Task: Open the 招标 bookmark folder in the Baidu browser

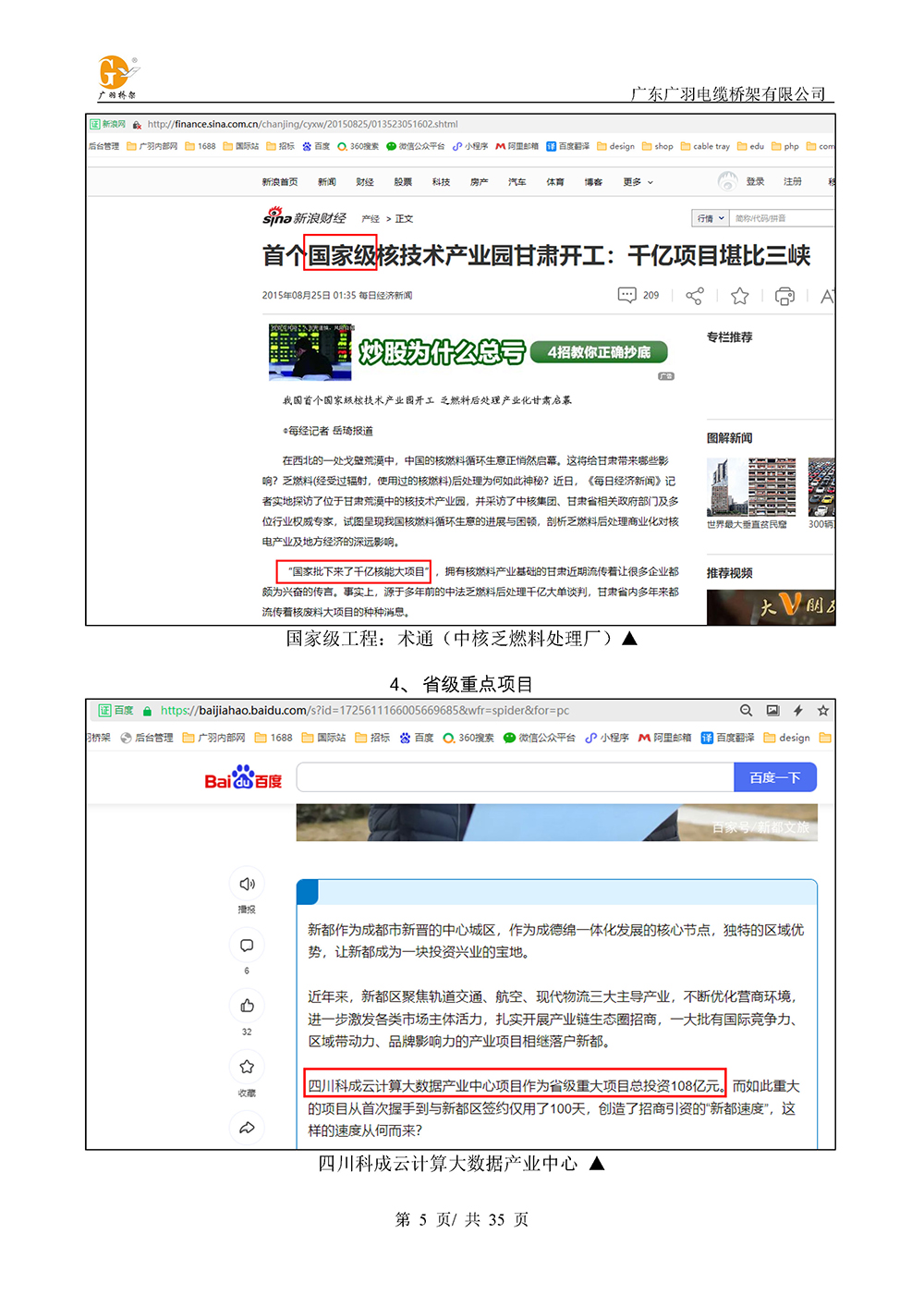Action: (373, 738)
